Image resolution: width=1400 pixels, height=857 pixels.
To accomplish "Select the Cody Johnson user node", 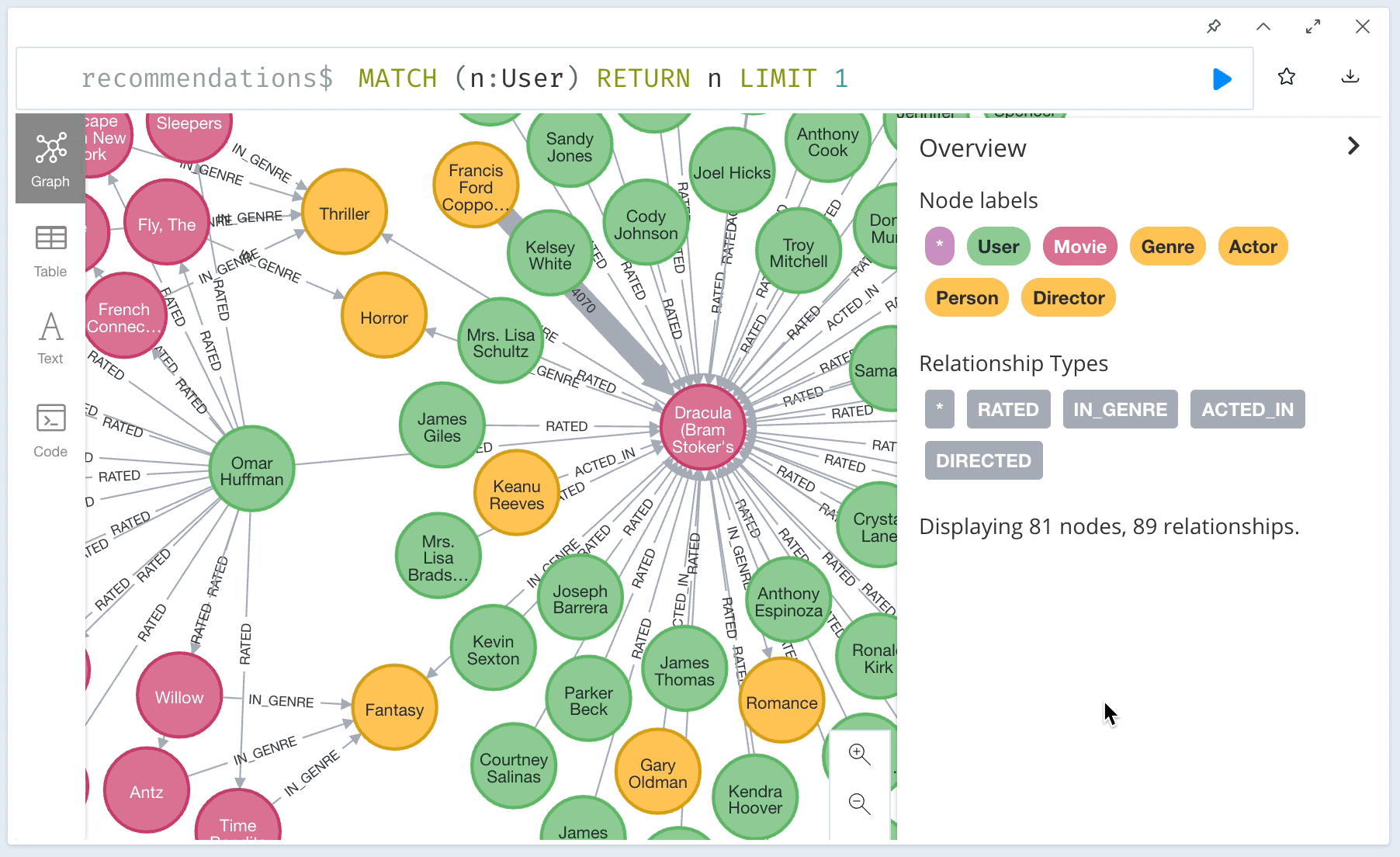I will point(646,223).
